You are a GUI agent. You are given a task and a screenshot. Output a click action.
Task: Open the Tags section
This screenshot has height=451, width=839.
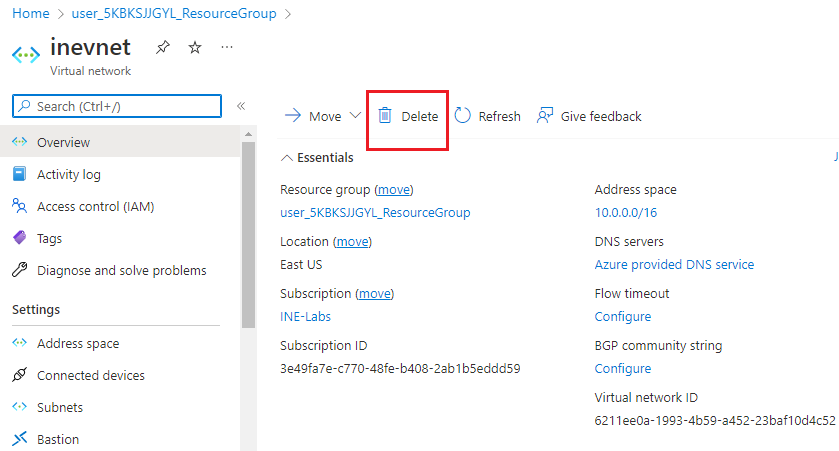pos(49,238)
